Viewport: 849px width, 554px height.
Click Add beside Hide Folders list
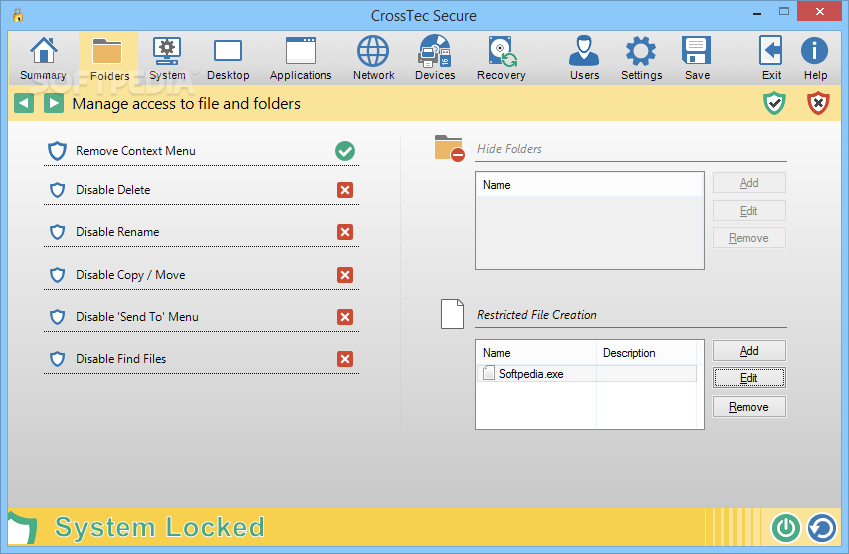coord(749,183)
